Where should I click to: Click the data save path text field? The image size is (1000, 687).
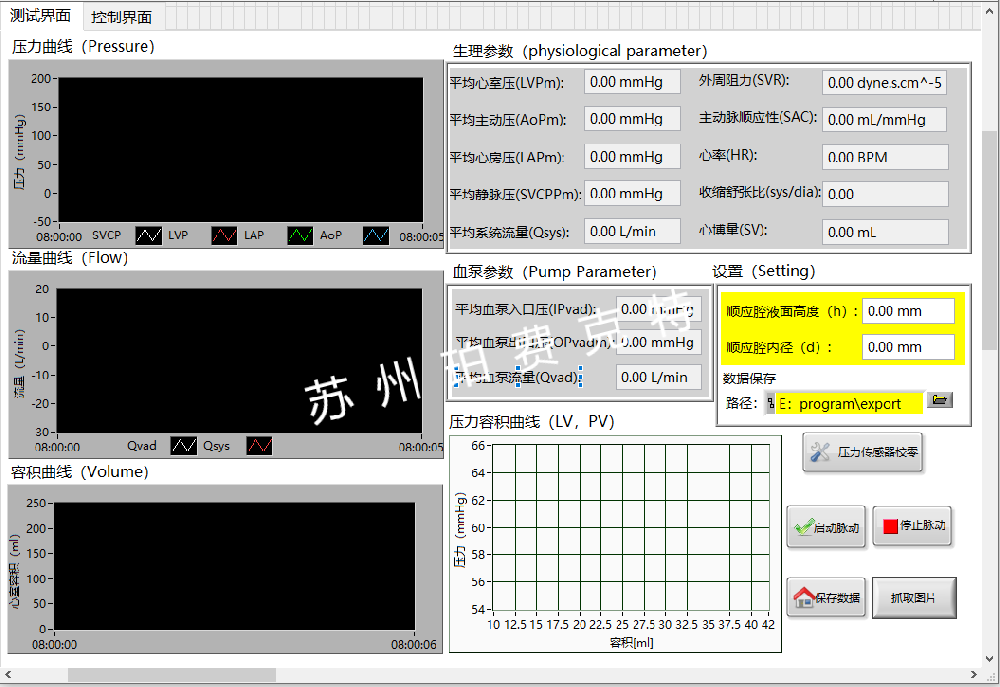point(848,404)
